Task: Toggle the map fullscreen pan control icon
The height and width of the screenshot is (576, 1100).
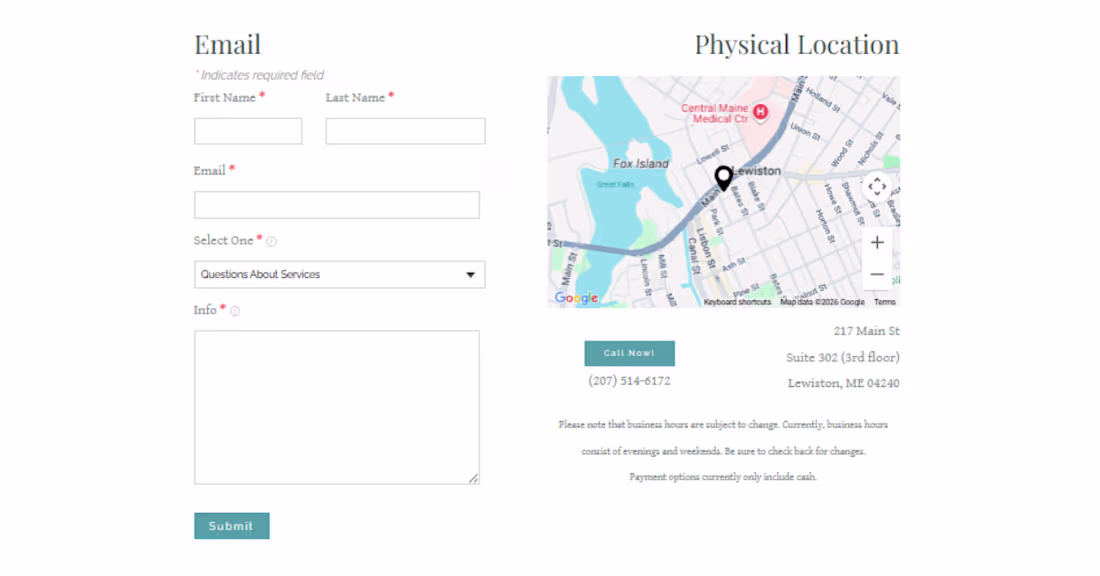Action: click(x=877, y=186)
